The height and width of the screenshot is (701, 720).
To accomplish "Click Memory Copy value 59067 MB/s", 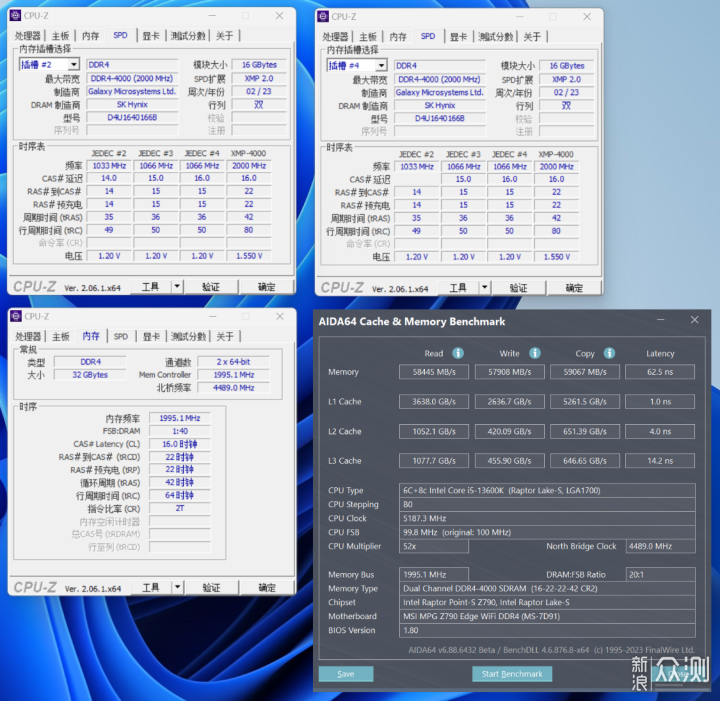I will [585, 372].
